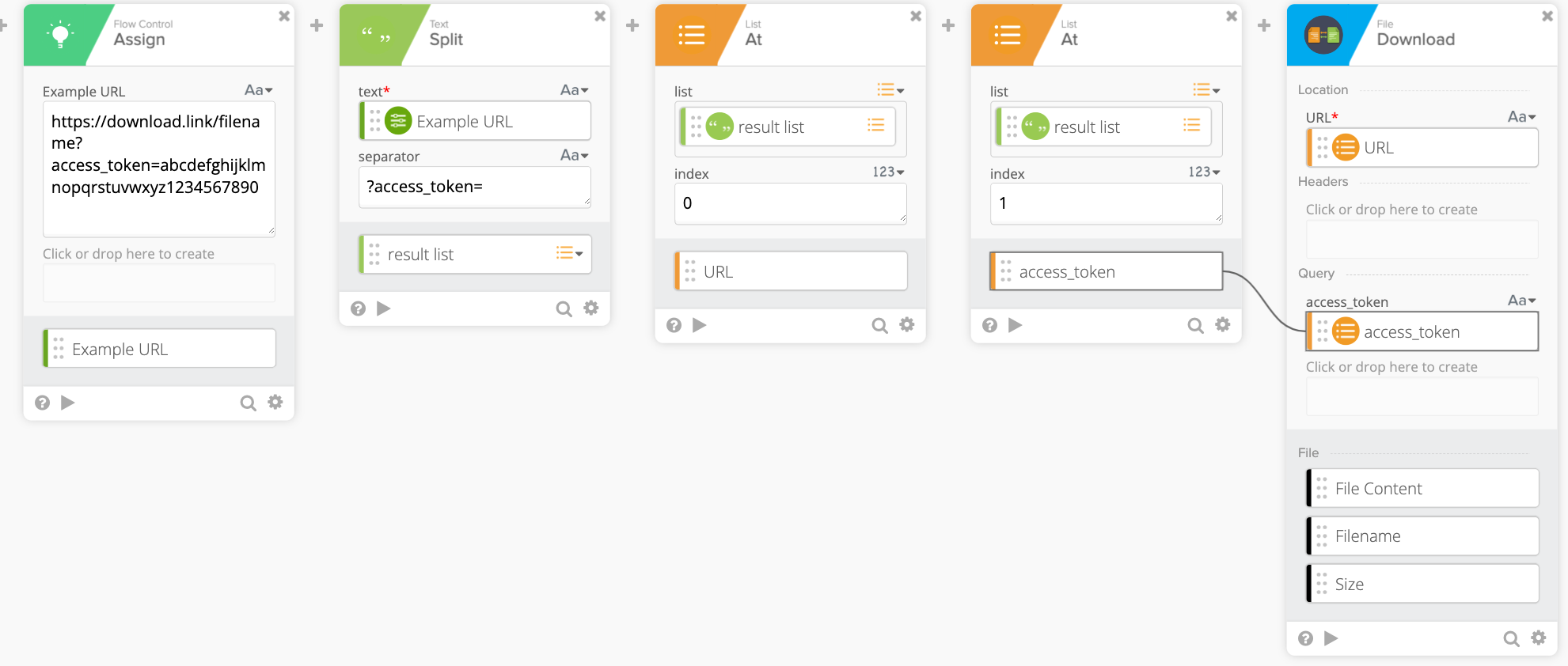This screenshot has width=1568, height=666.
Task: Run the Assign card play button
Action: (68, 403)
